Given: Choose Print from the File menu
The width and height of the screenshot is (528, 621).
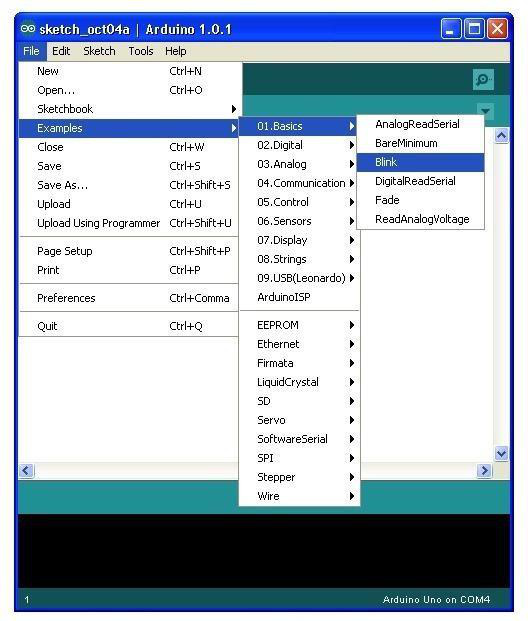Looking at the screenshot, I should (129, 270).
